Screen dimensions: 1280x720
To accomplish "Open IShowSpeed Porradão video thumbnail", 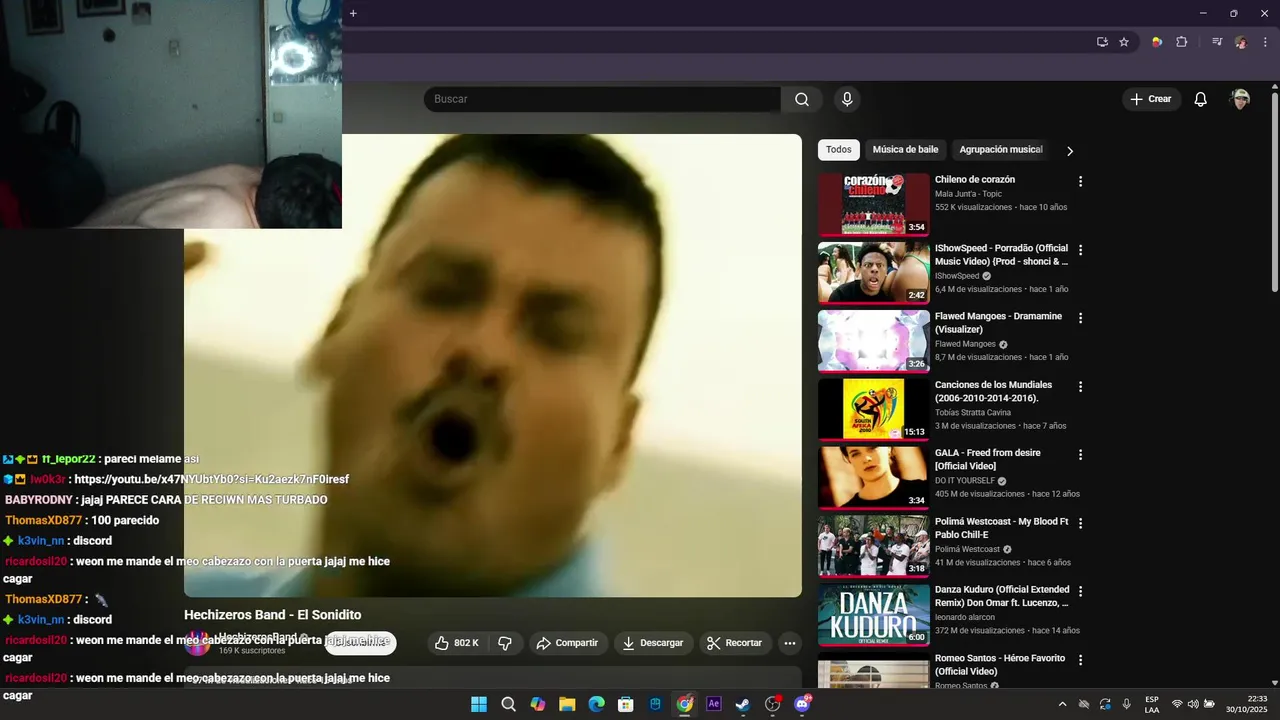I will [x=874, y=273].
